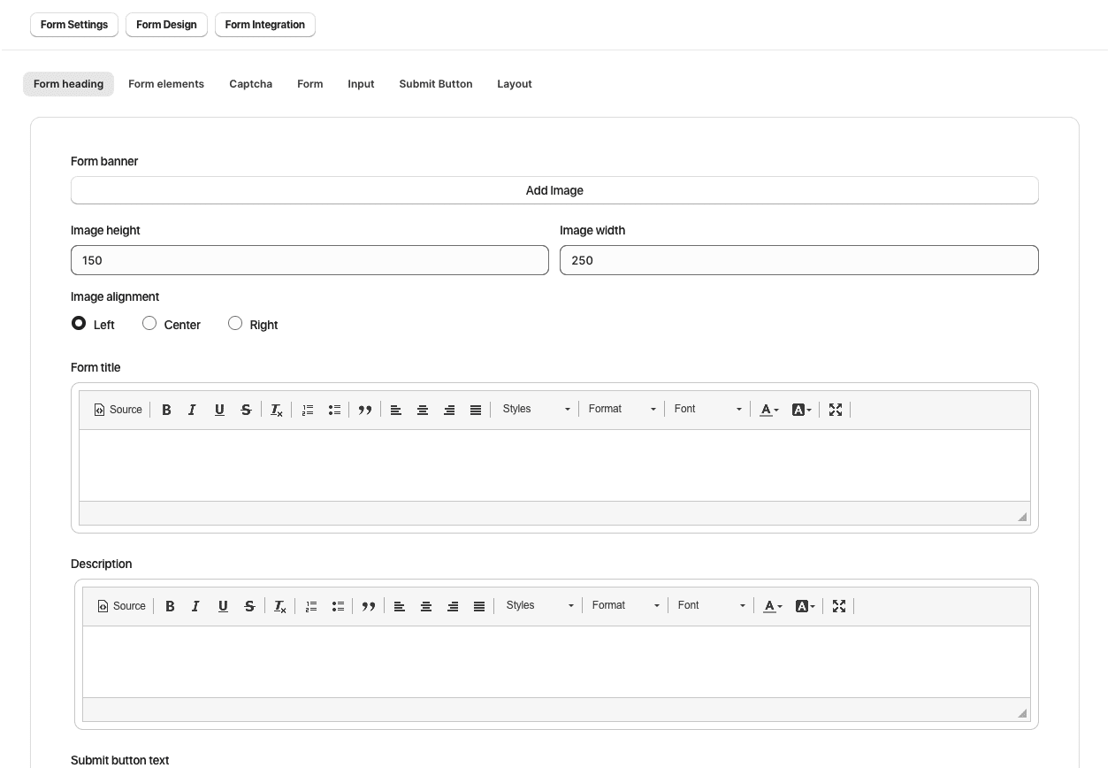Open Styles dropdown in Description editor
Screen dimensions: 1115x768
(x=540, y=605)
